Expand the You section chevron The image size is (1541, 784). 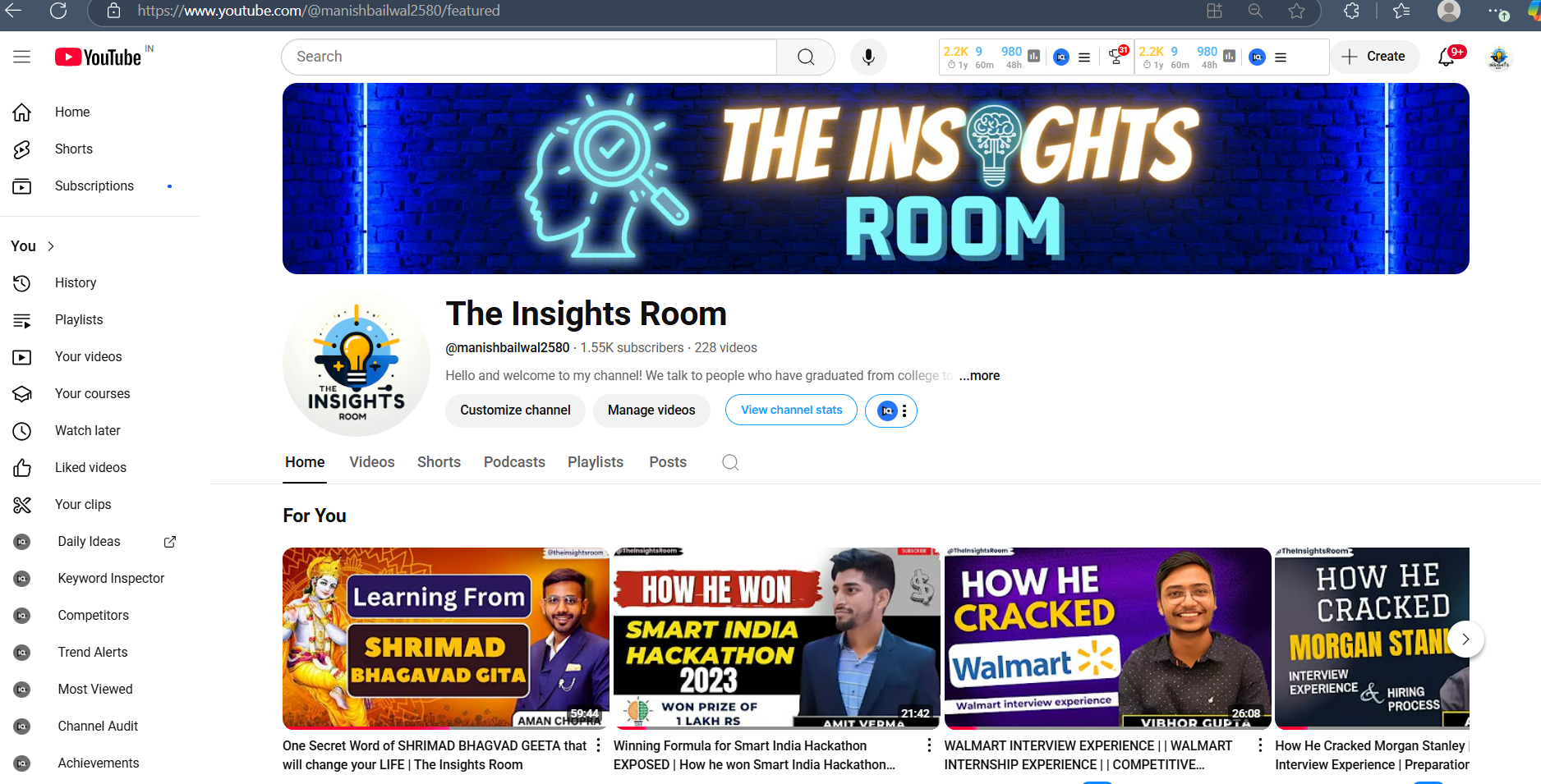pos(51,246)
